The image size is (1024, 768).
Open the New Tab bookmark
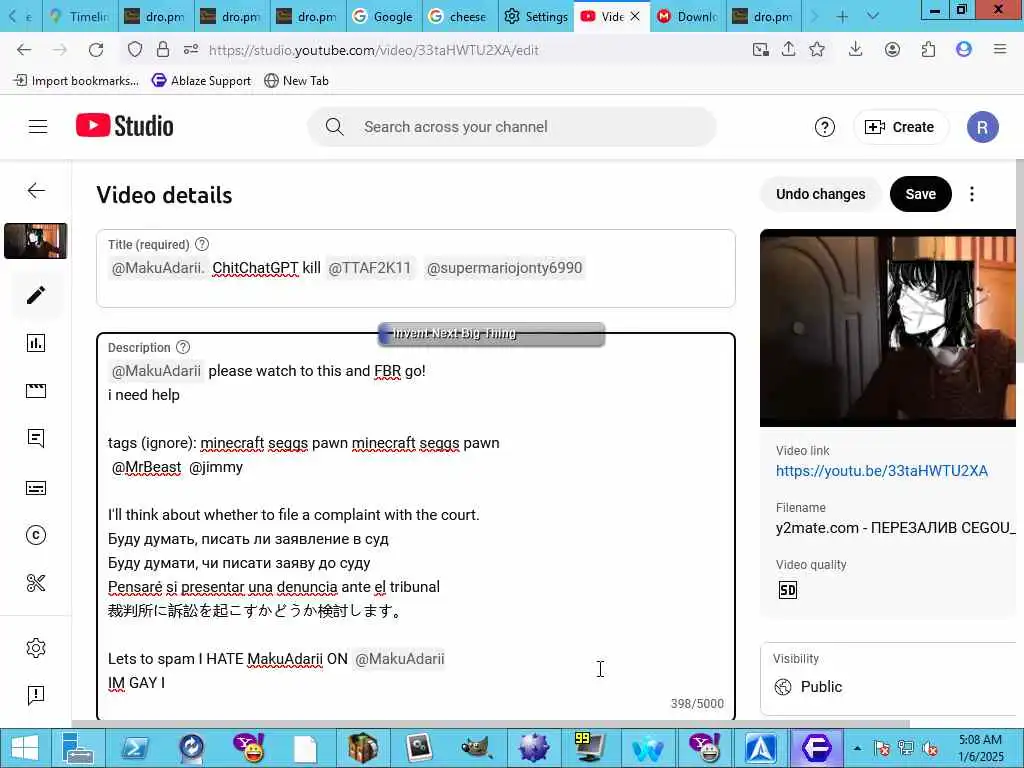pyautogui.click(x=296, y=80)
